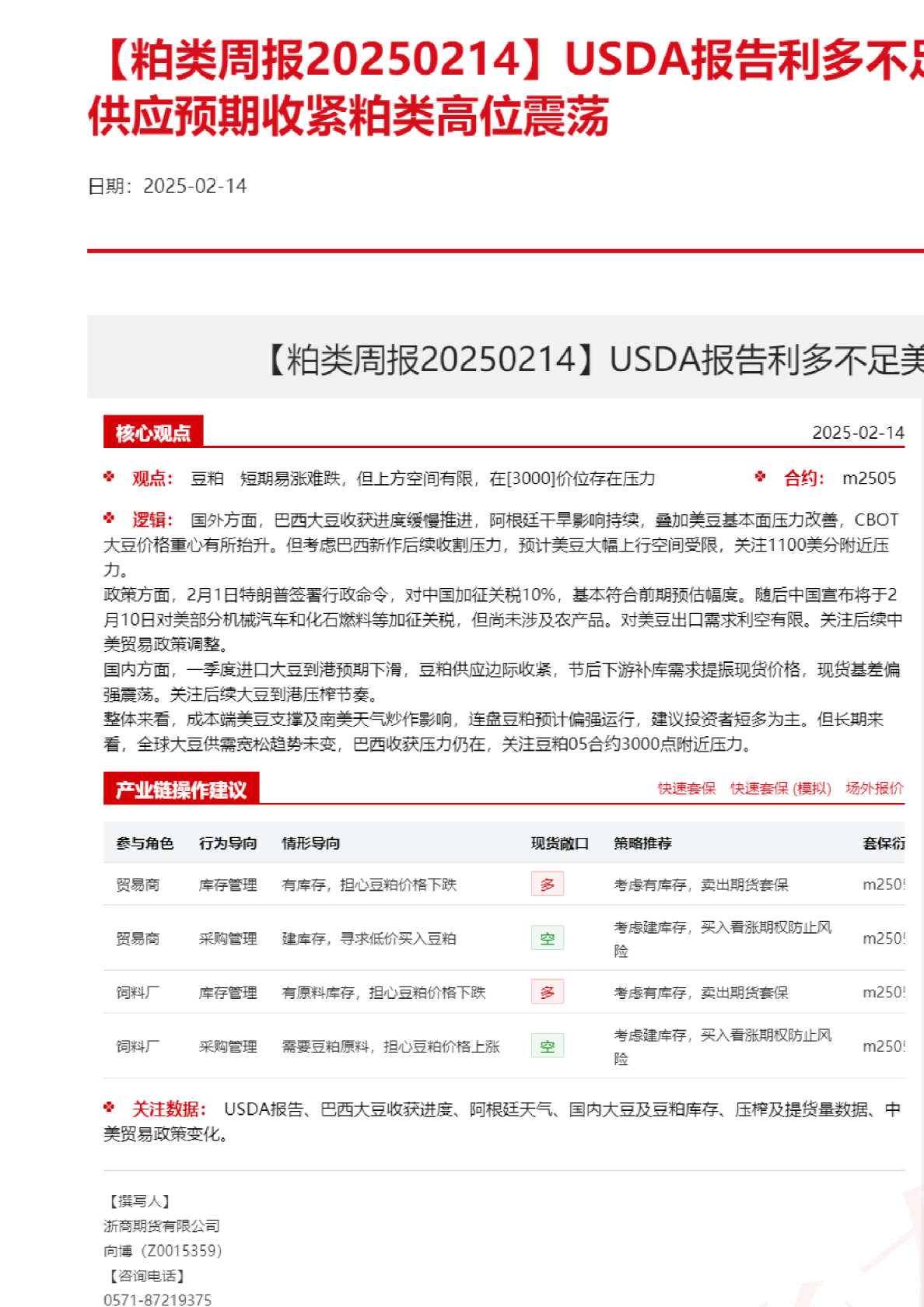Click the red bullet icon beside 合约

[760, 477]
